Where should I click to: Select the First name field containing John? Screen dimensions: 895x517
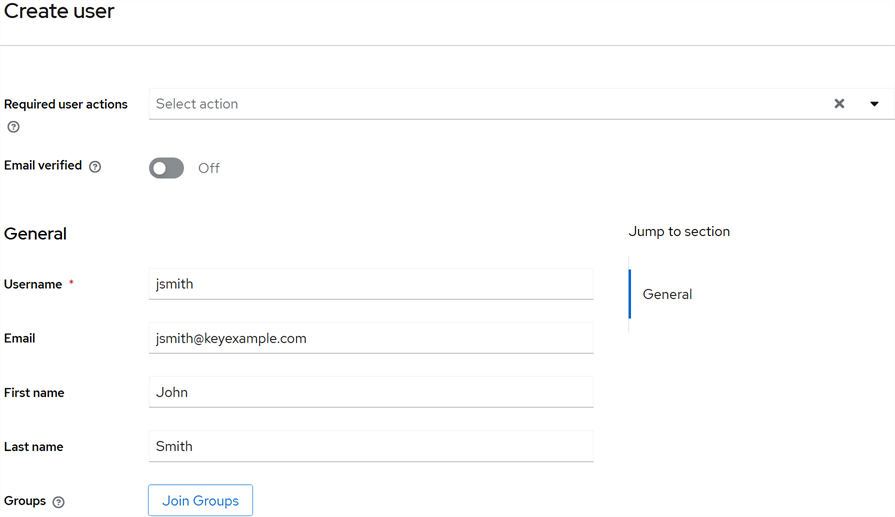(x=370, y=392)
